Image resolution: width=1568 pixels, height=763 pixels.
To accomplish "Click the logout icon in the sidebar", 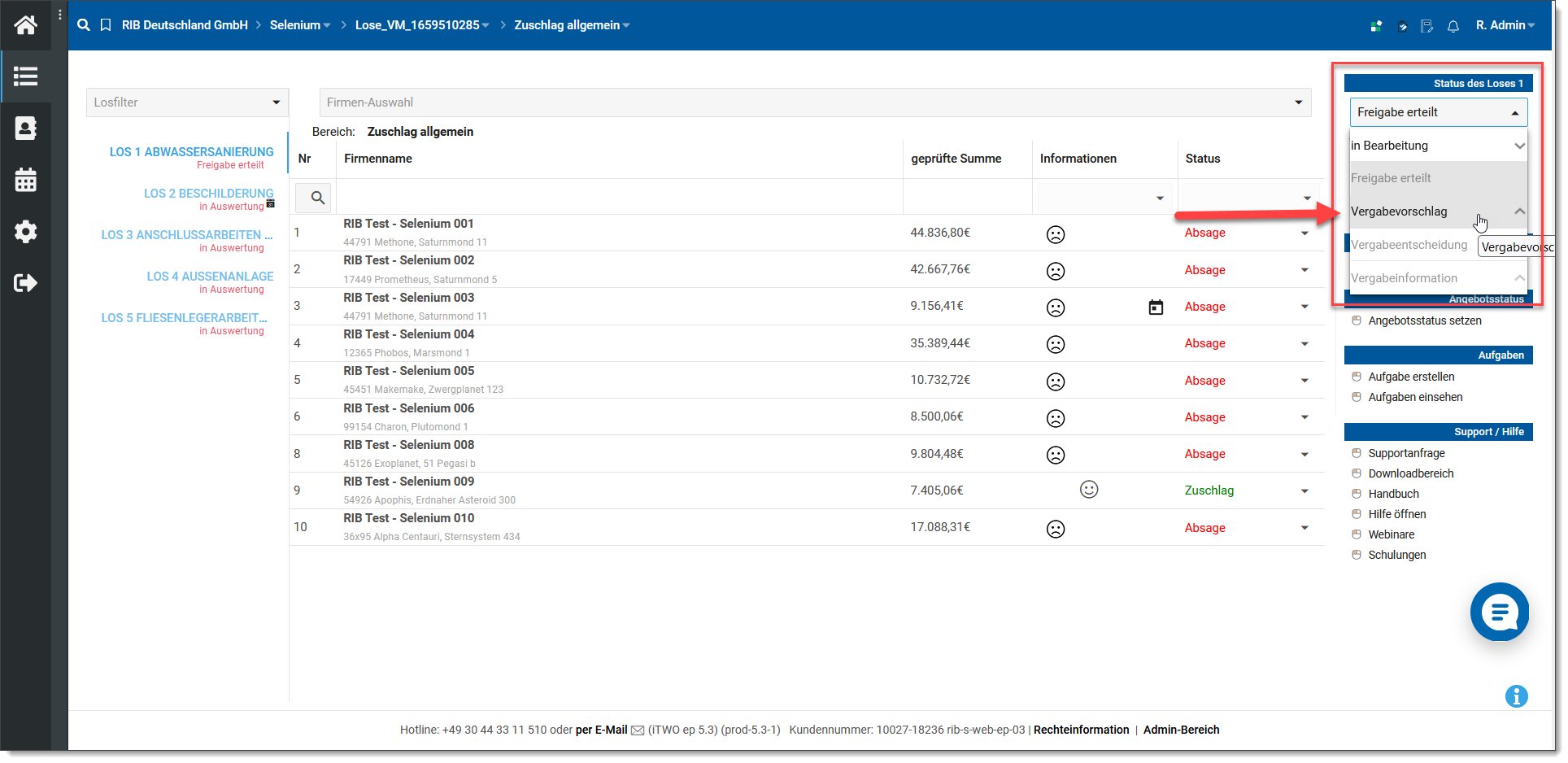I will coord(25,283).
